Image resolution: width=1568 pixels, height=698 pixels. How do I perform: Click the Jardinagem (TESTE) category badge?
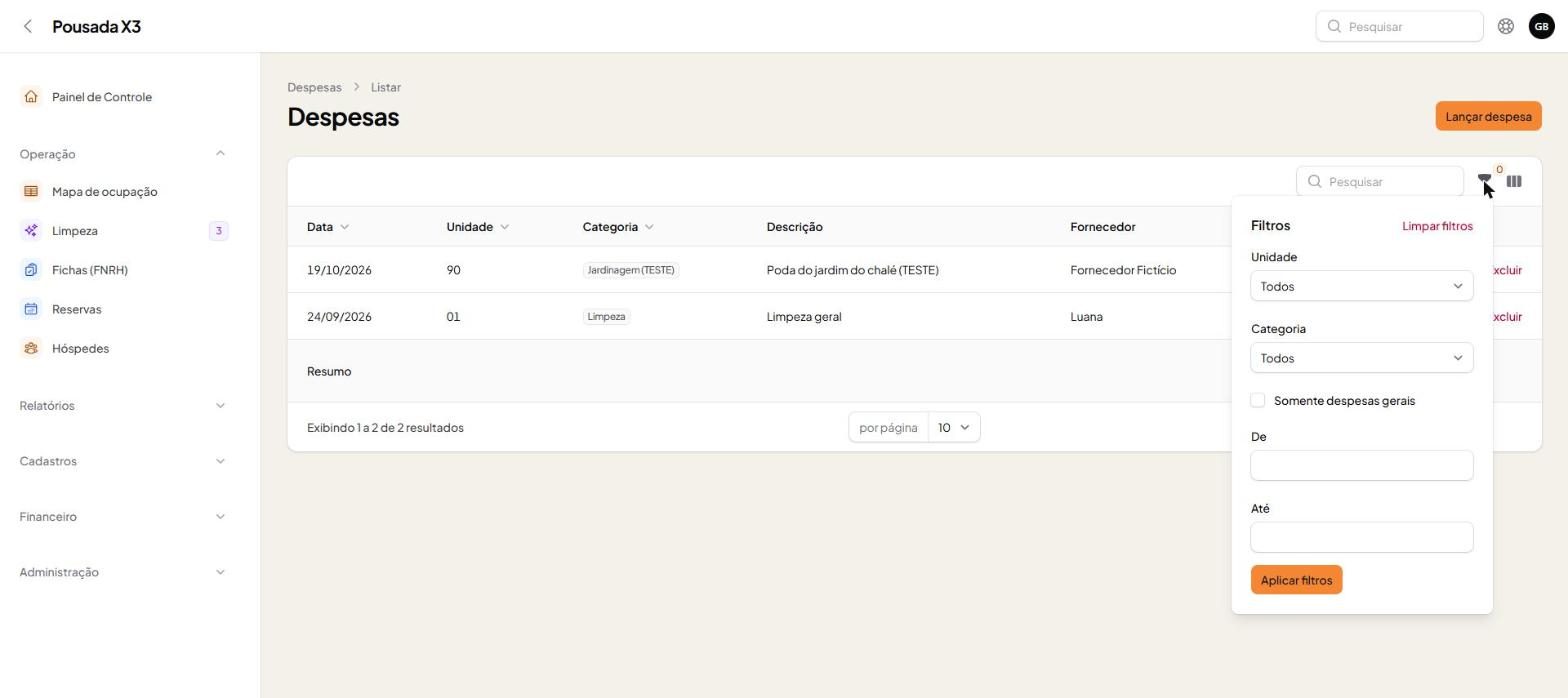pyautogui.click(x=631, y=270)
